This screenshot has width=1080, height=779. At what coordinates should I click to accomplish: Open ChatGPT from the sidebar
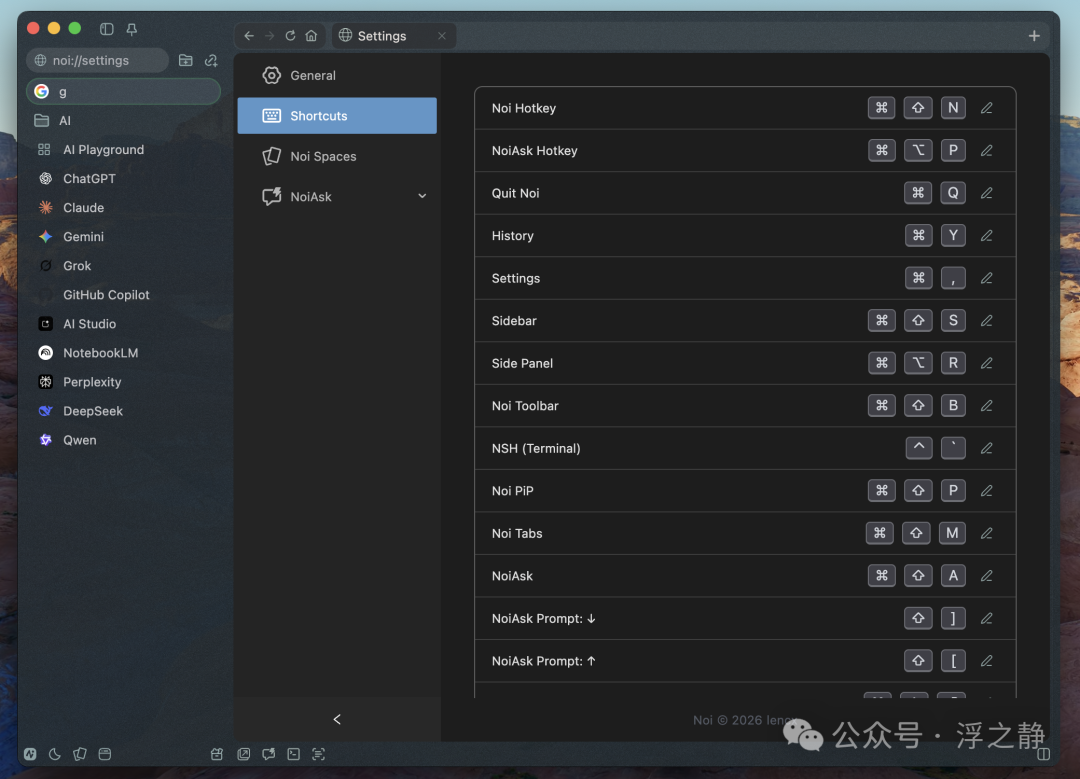click(x=124, y=179)
